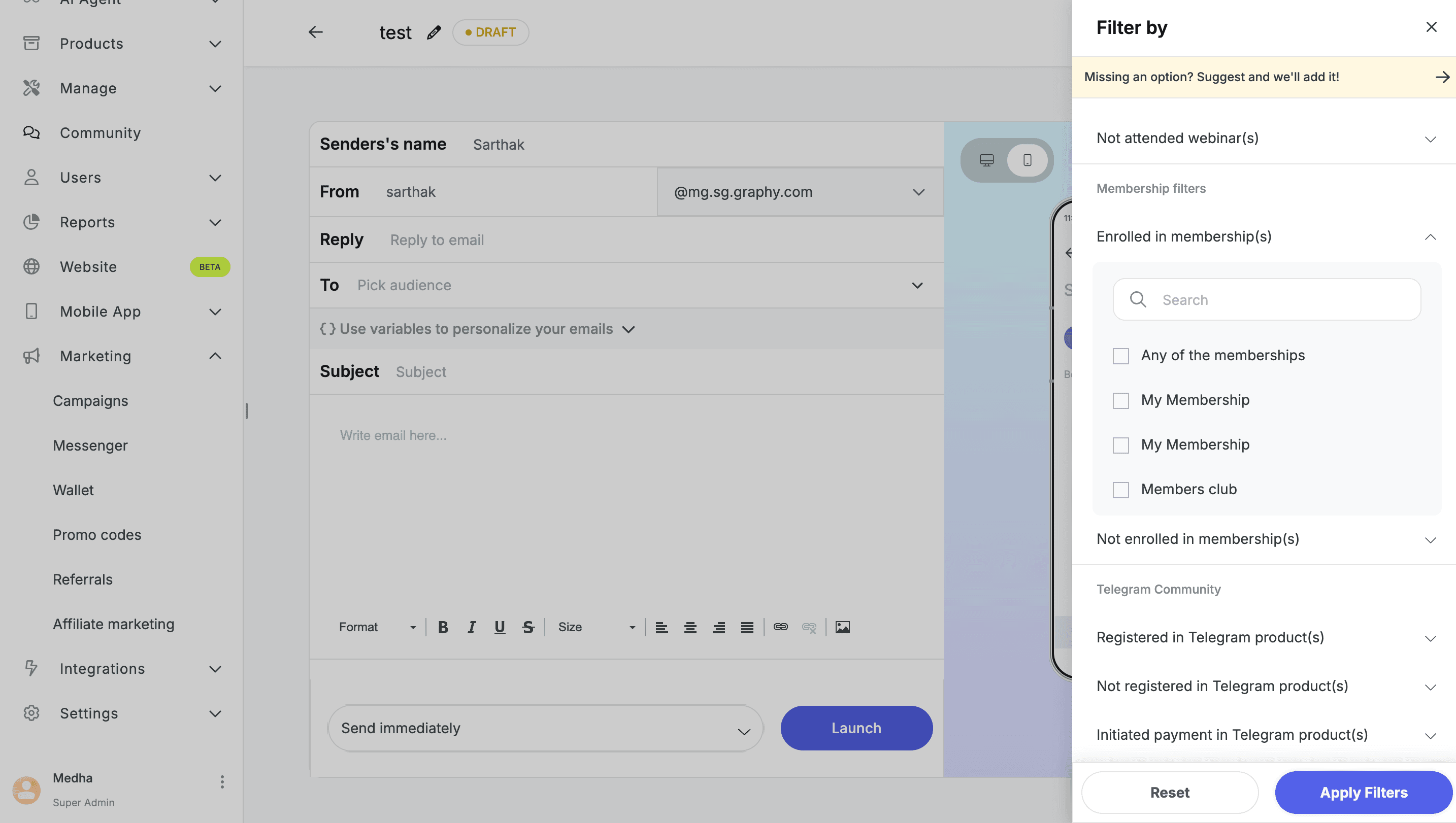Click the Manage tools icon in sidebar

coord(31,88)
